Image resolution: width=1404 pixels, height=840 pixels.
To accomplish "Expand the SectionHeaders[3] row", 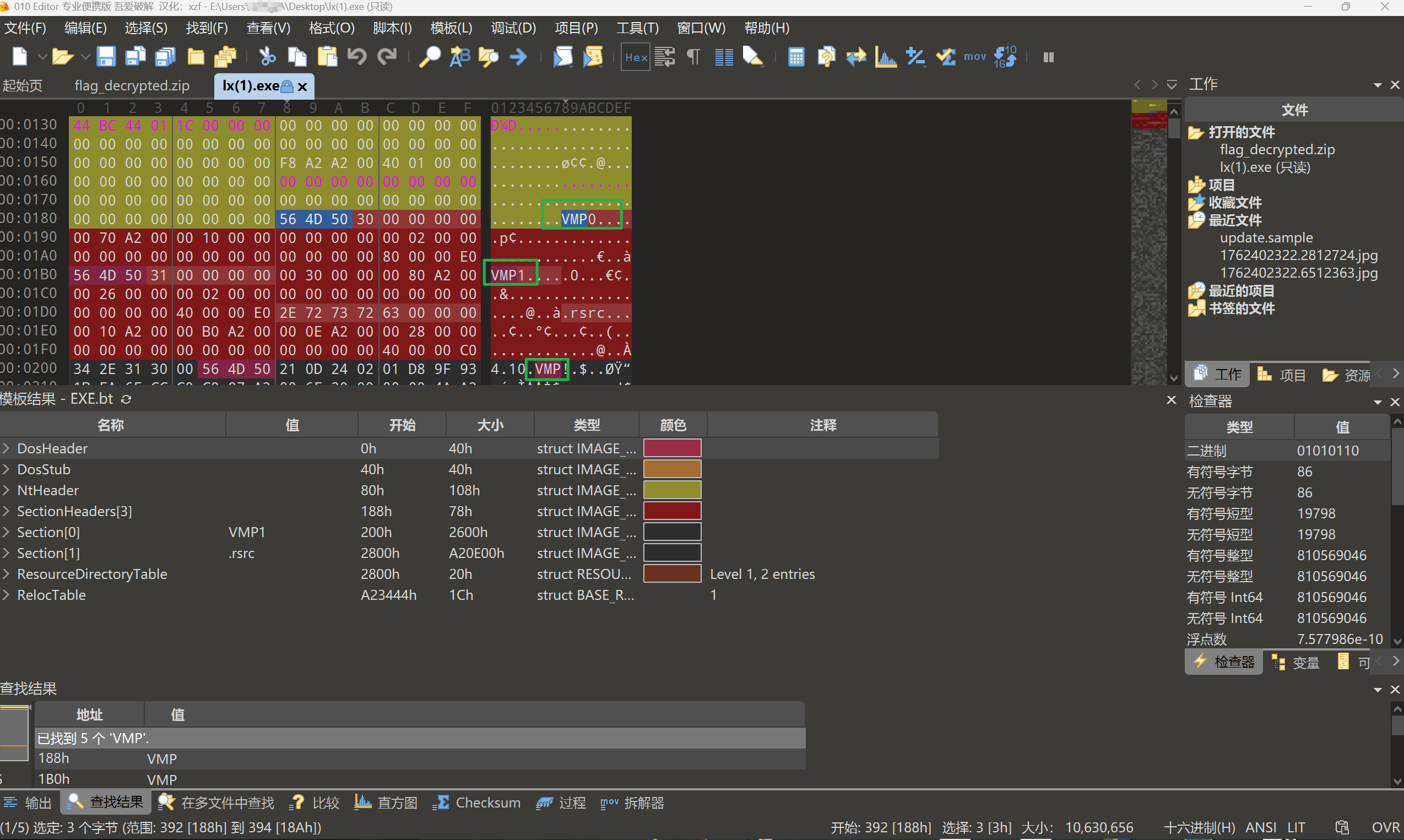I will [x=6, y=511].
